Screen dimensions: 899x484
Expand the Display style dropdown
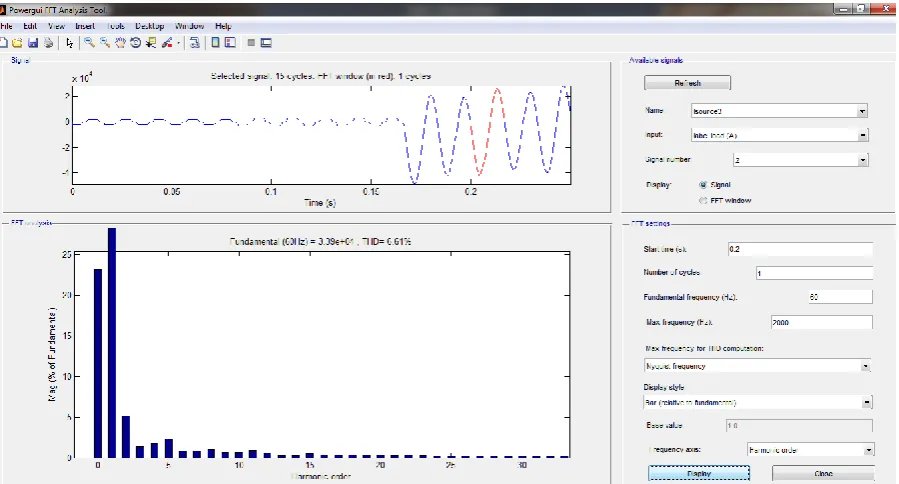tap(867, 403)
